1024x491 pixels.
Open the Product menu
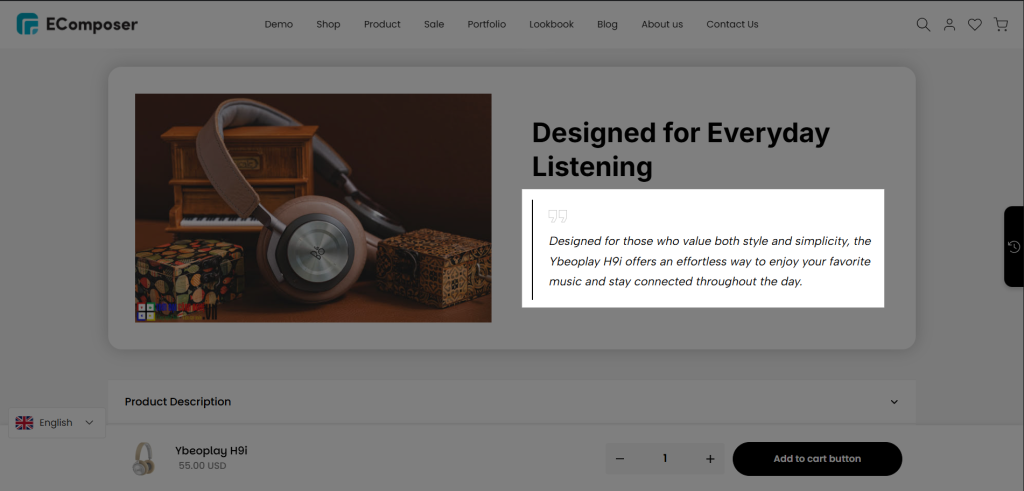point(382,24)
